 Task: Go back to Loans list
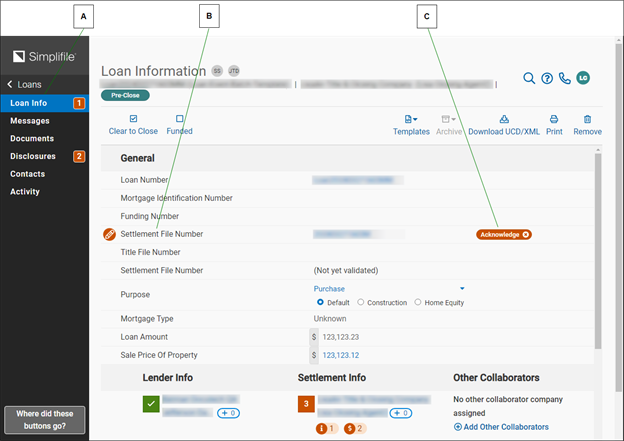point(24,84)
